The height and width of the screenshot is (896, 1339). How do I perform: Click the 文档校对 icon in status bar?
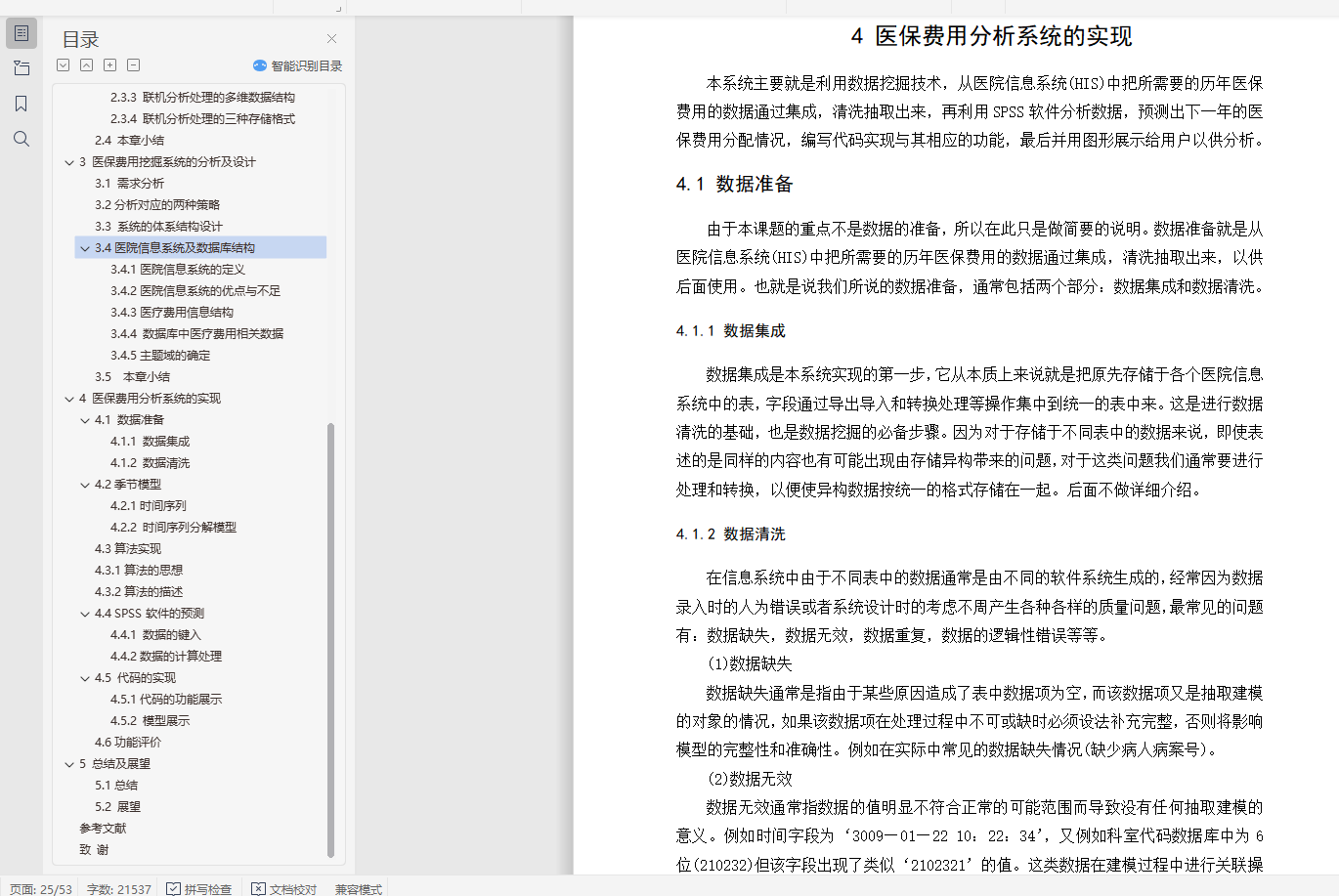point(258,888)
